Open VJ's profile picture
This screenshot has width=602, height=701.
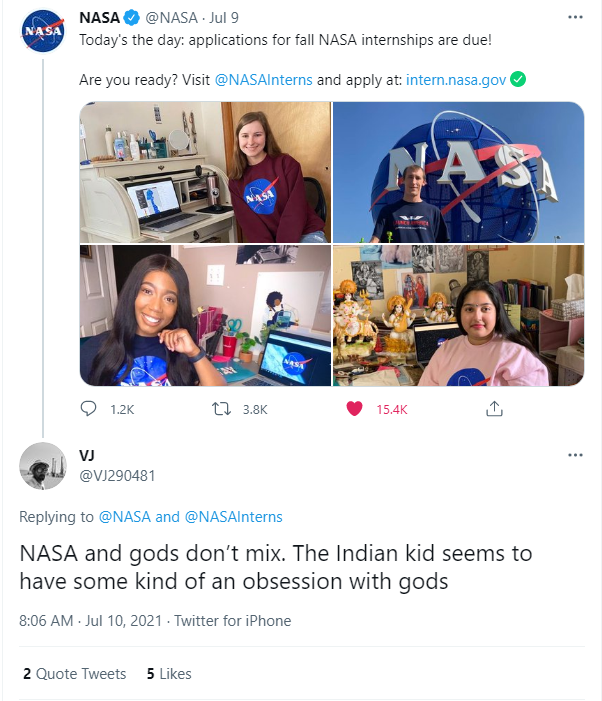(x=43, y=466)
